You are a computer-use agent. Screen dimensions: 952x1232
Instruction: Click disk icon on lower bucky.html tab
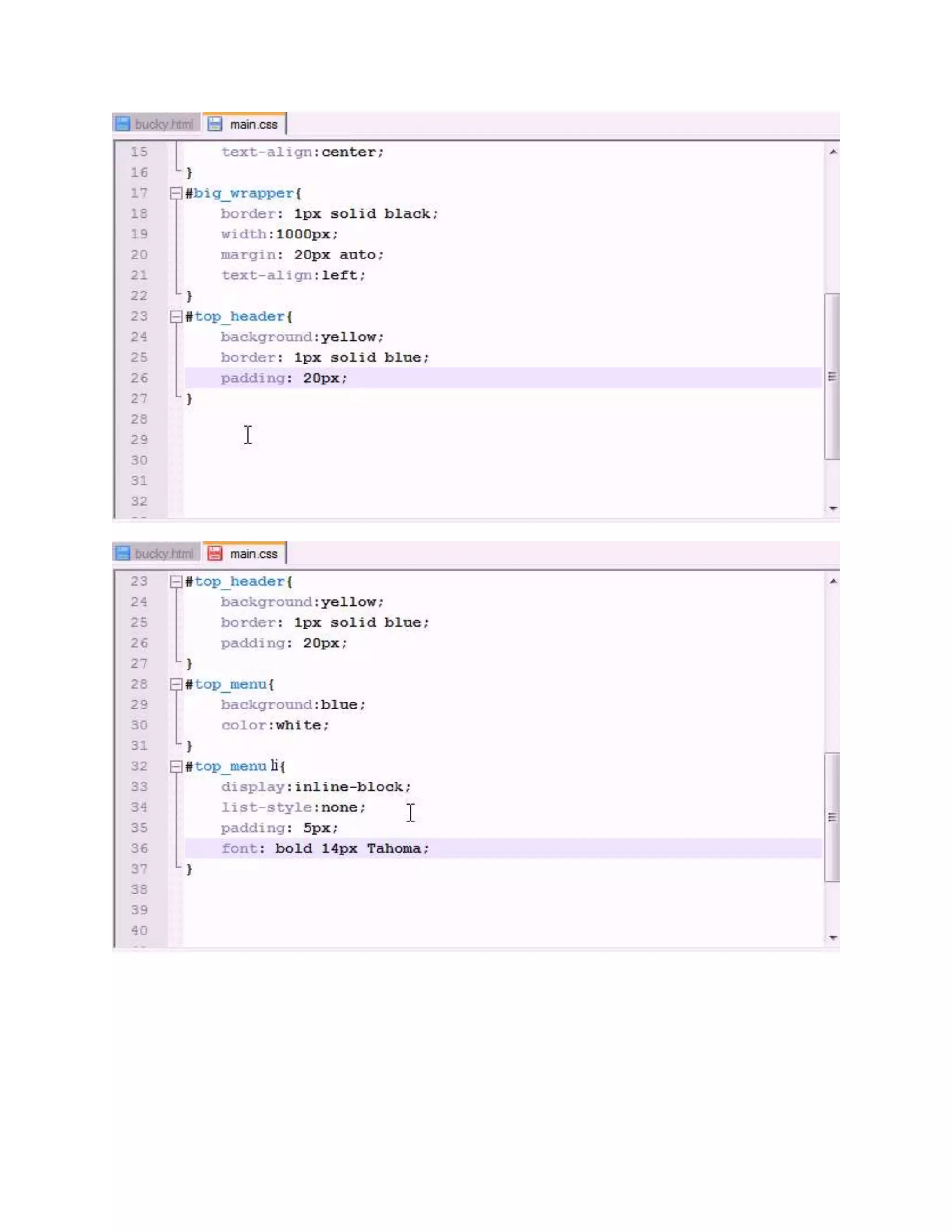pos(122,553)
